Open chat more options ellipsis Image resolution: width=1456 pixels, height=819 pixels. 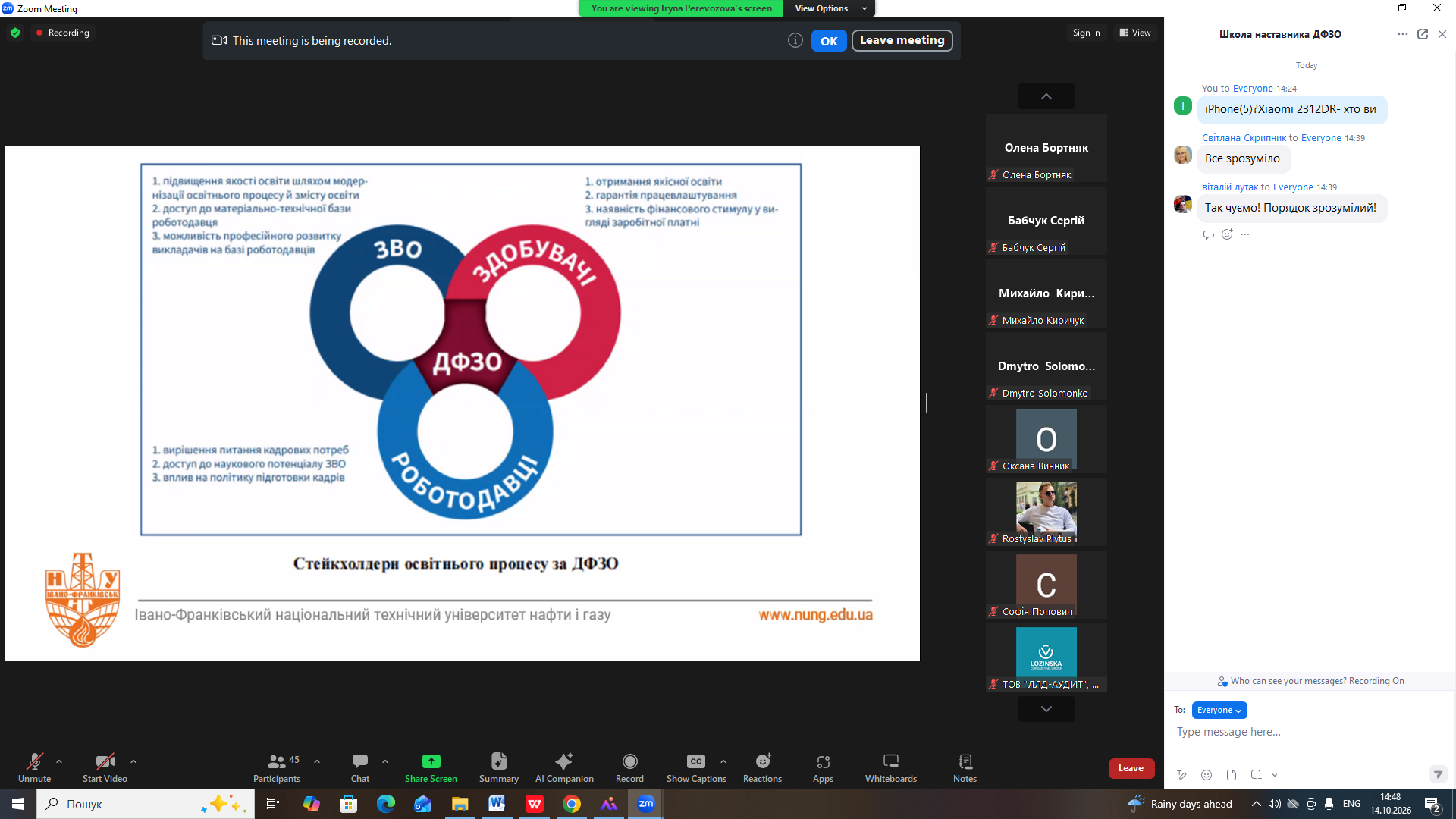coord(1402,34)
